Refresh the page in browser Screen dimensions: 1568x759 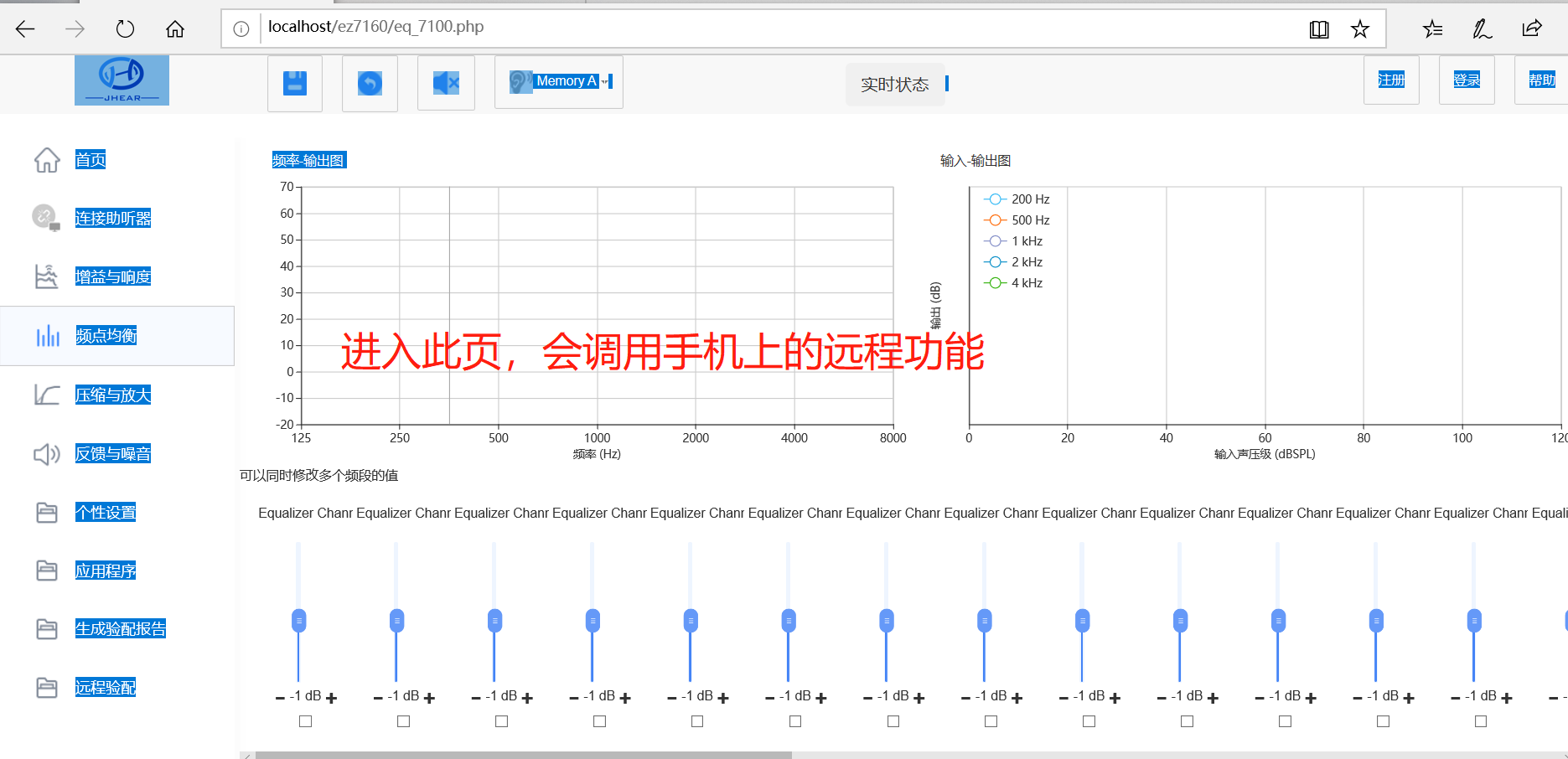pyautogui.click(x=125, y=29)
